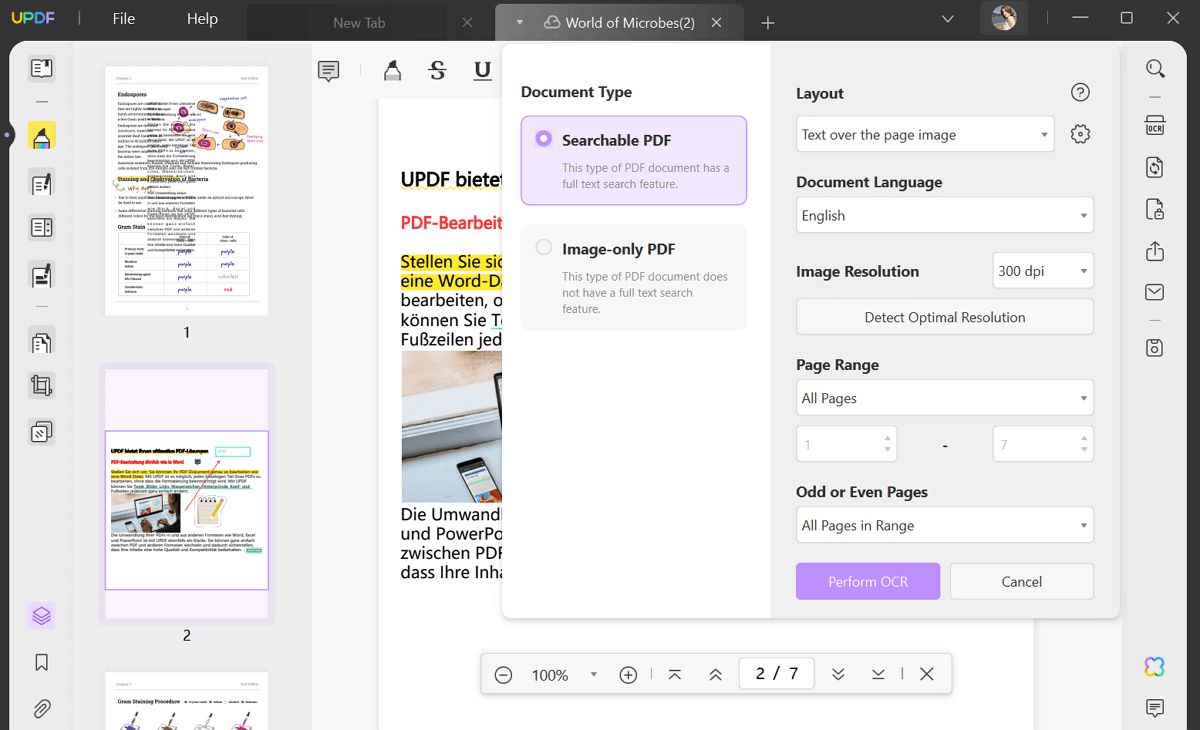This screenshot has height=730, width=1200.
Task: Open the user profile avatar
Action: [x=1004, y=18]
